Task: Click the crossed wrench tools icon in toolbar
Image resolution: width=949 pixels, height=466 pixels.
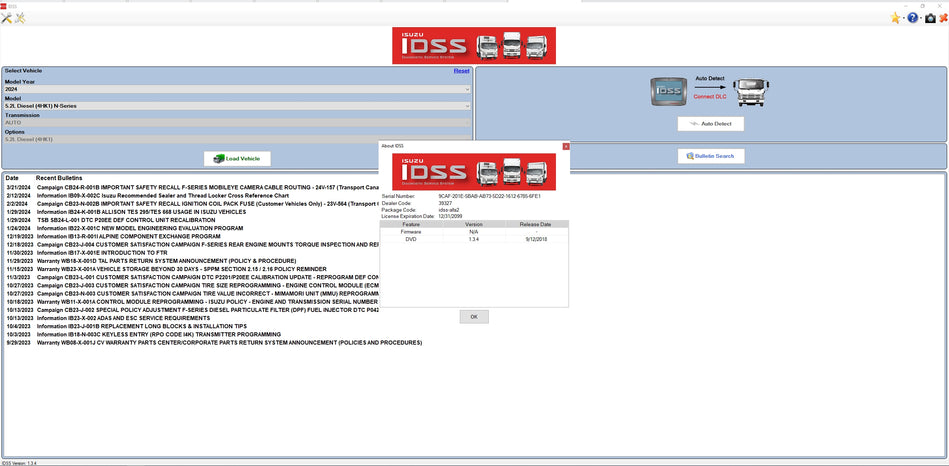Action: pyautogui.click(x=7, y=18)
